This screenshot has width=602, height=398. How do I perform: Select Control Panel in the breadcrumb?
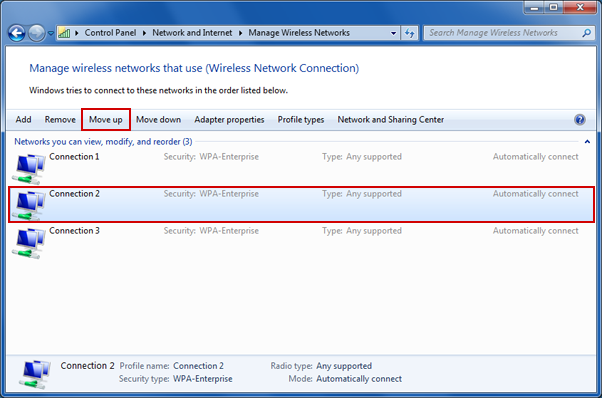(110, 33)
